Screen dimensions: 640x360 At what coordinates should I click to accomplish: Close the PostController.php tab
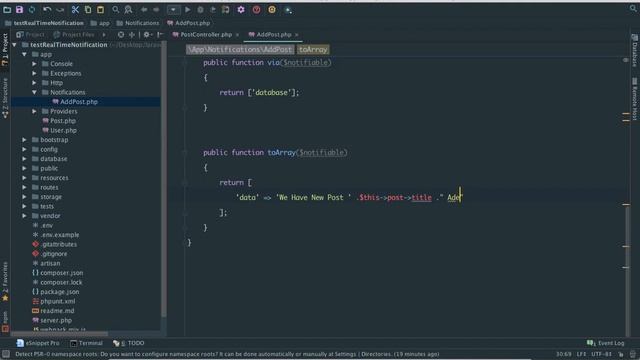(237, 35)
